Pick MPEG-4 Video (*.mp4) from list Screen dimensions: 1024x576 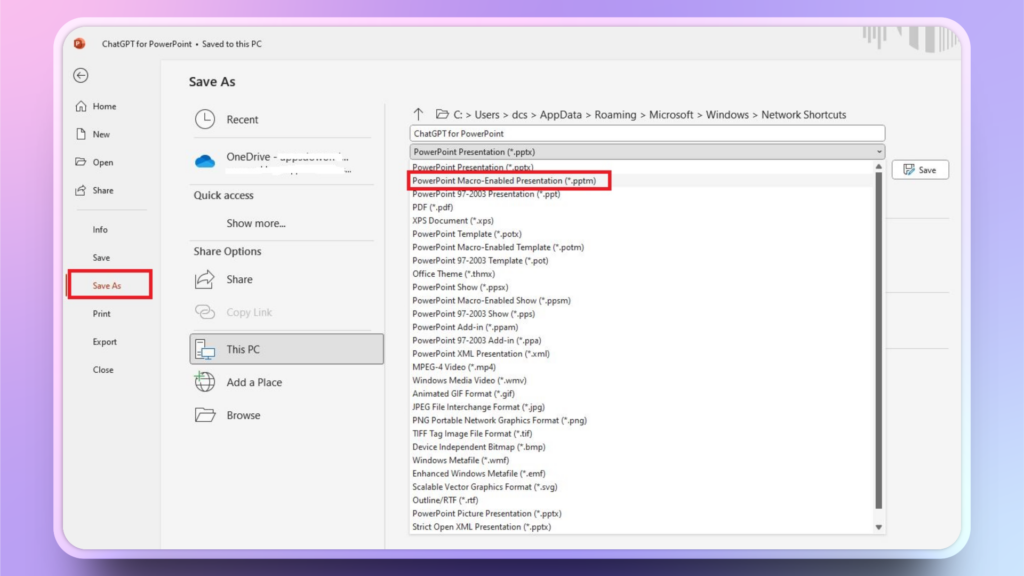point(454,367)
